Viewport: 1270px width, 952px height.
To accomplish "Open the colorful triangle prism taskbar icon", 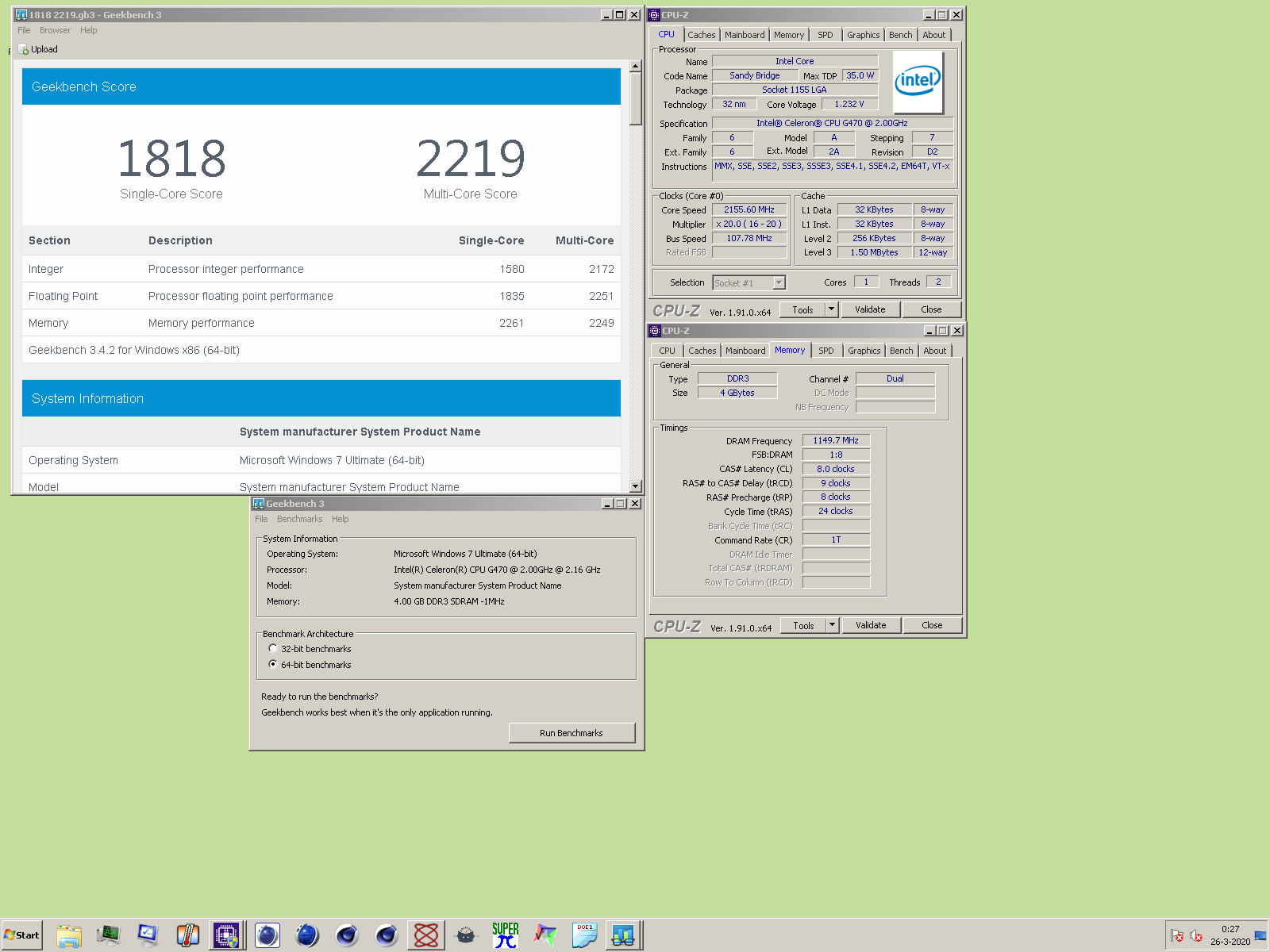I will (x=545, y=935).
